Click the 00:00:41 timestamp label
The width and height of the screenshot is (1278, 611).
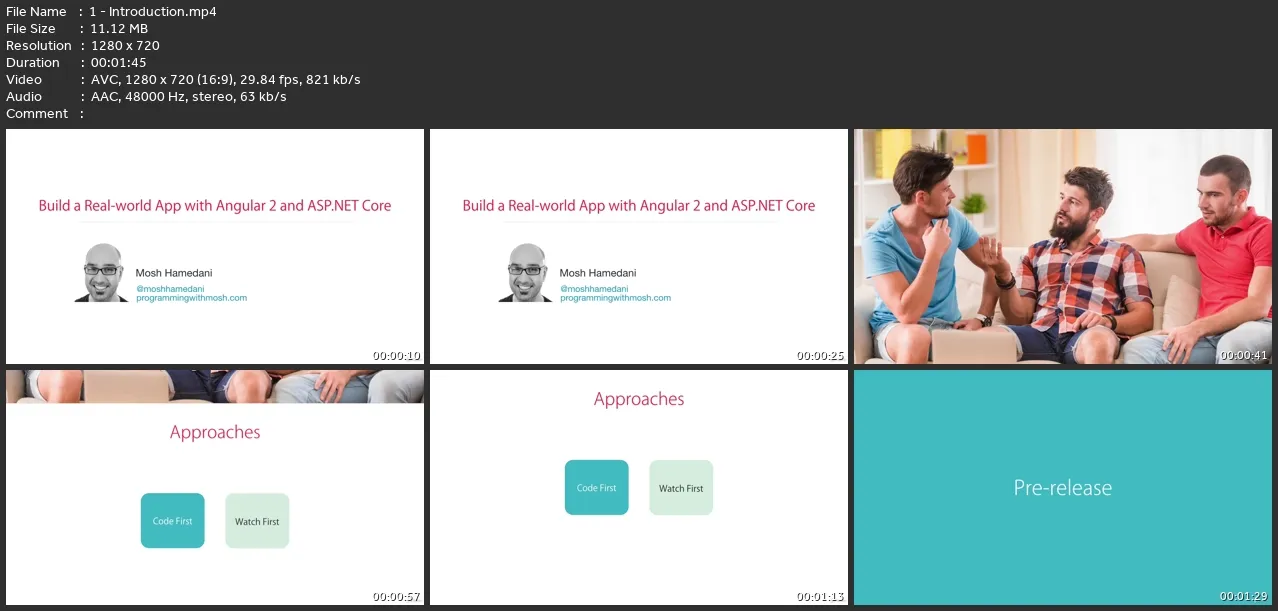pyautogui.click(x=1245, y=356)
